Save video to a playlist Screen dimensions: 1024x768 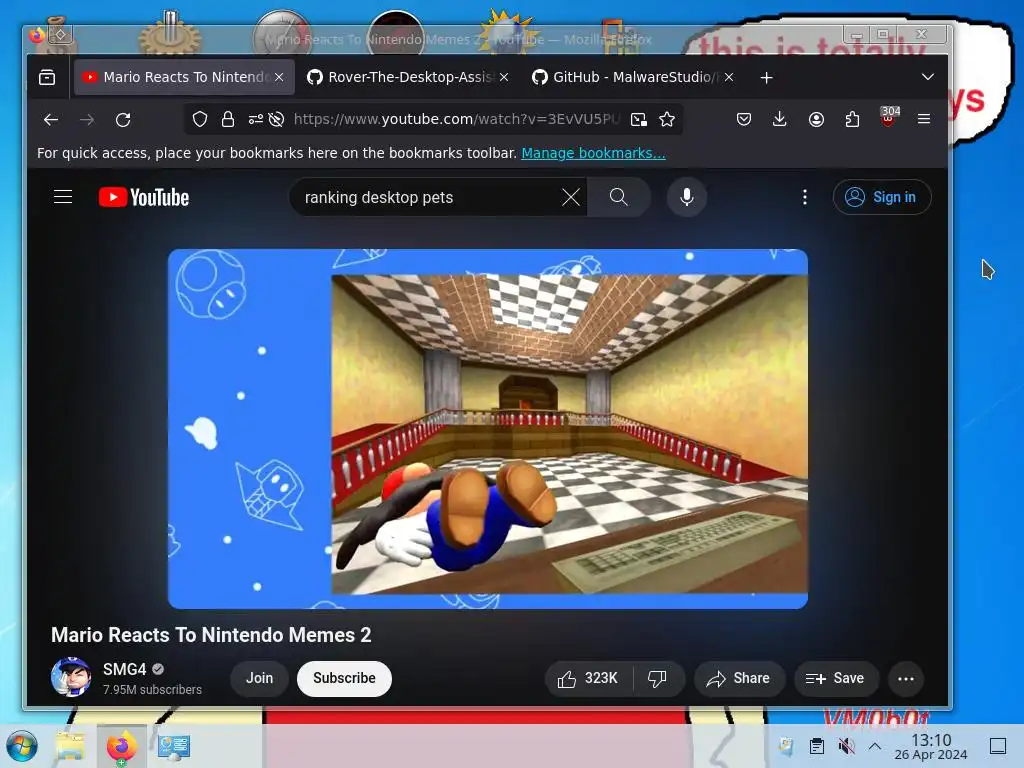tap(836, 679)
